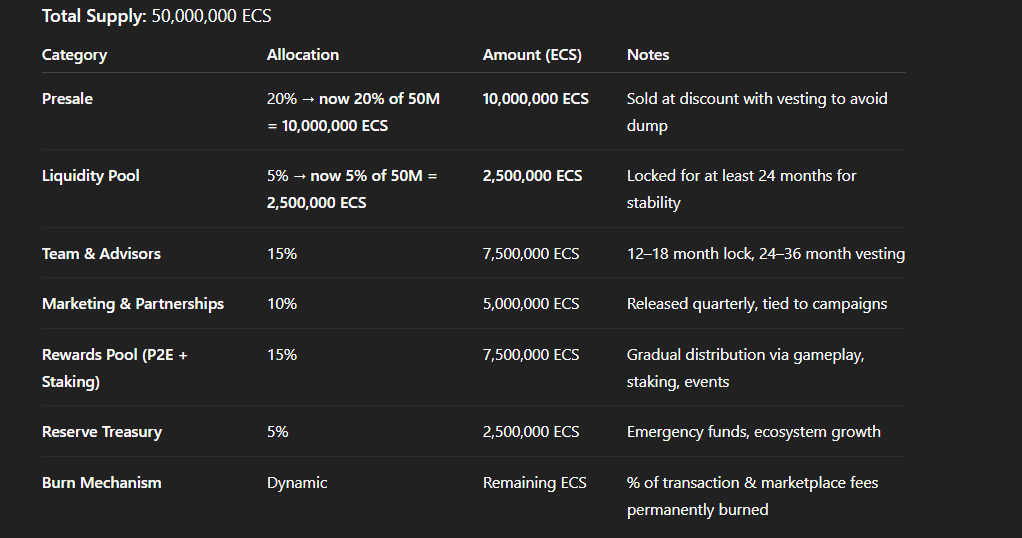Click the Liquidity Pool row label
The width and height of the screenshot is (1022, 538).
click(91, 176)
